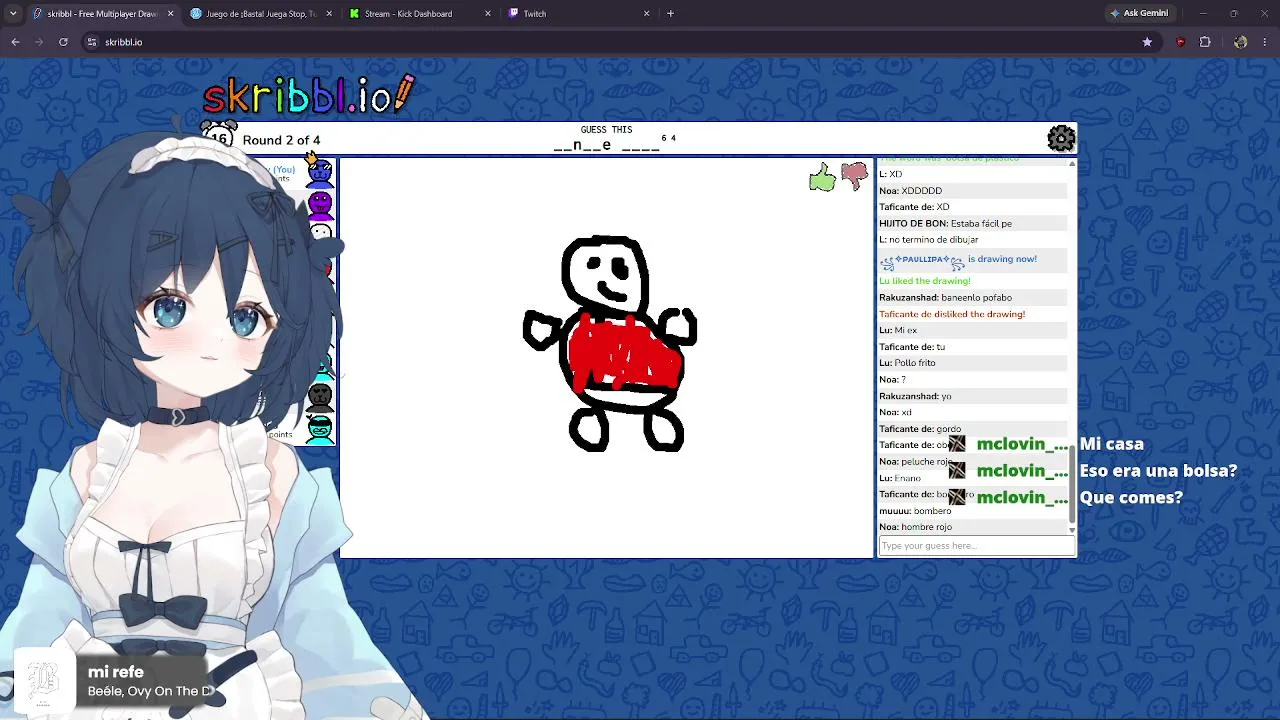Click message 'Rakuzanshad: baneenlo pofabo'
The width and height of the screenshot is (1280, 720).
[x=945, y=298]
